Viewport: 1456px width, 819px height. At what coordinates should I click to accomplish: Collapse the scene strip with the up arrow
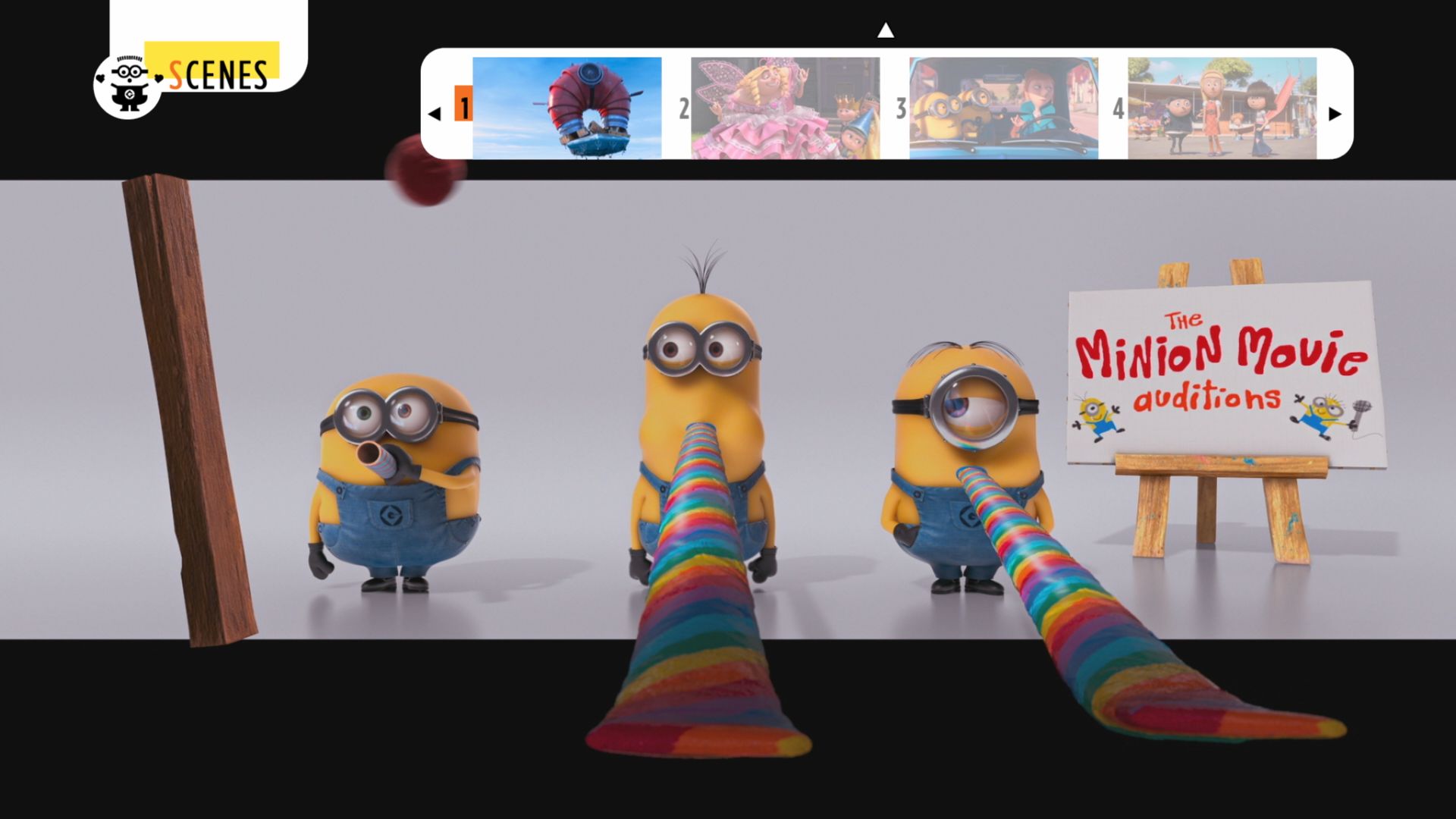coord(886,30)
